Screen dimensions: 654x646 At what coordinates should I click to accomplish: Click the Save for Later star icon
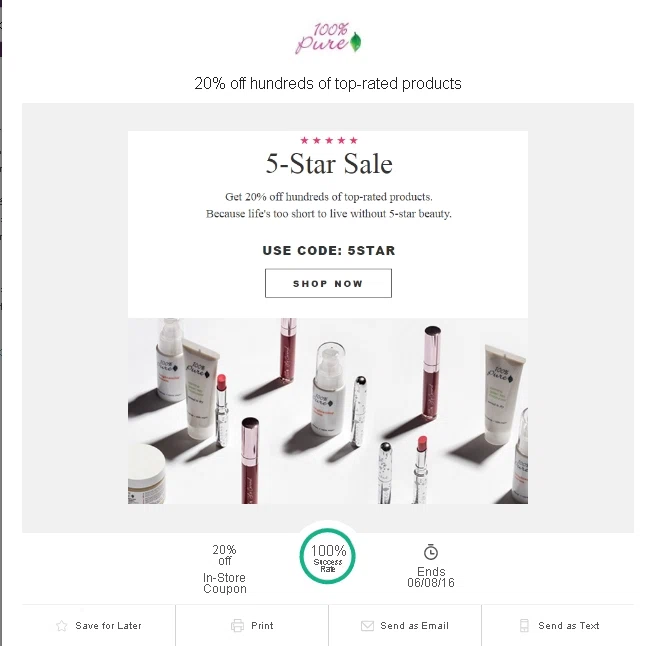point(62,626)
